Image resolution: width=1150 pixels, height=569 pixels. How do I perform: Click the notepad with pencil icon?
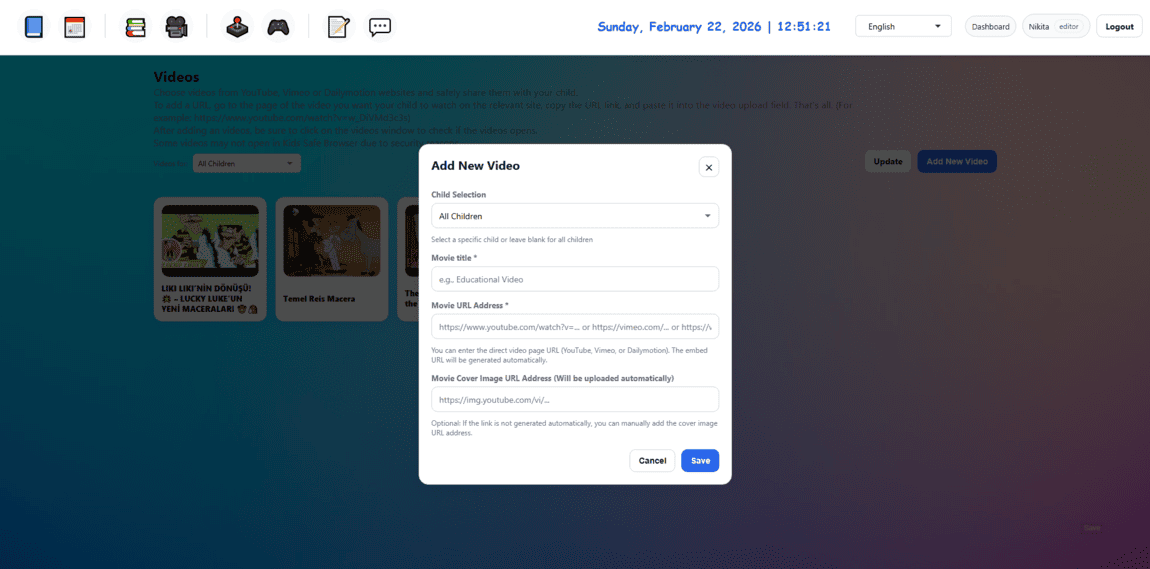[x=339, y=27]
